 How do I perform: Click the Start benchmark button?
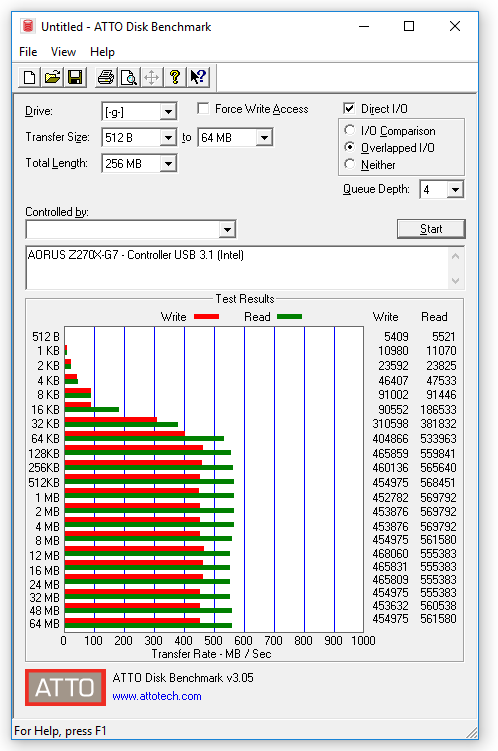click(431, 229)
